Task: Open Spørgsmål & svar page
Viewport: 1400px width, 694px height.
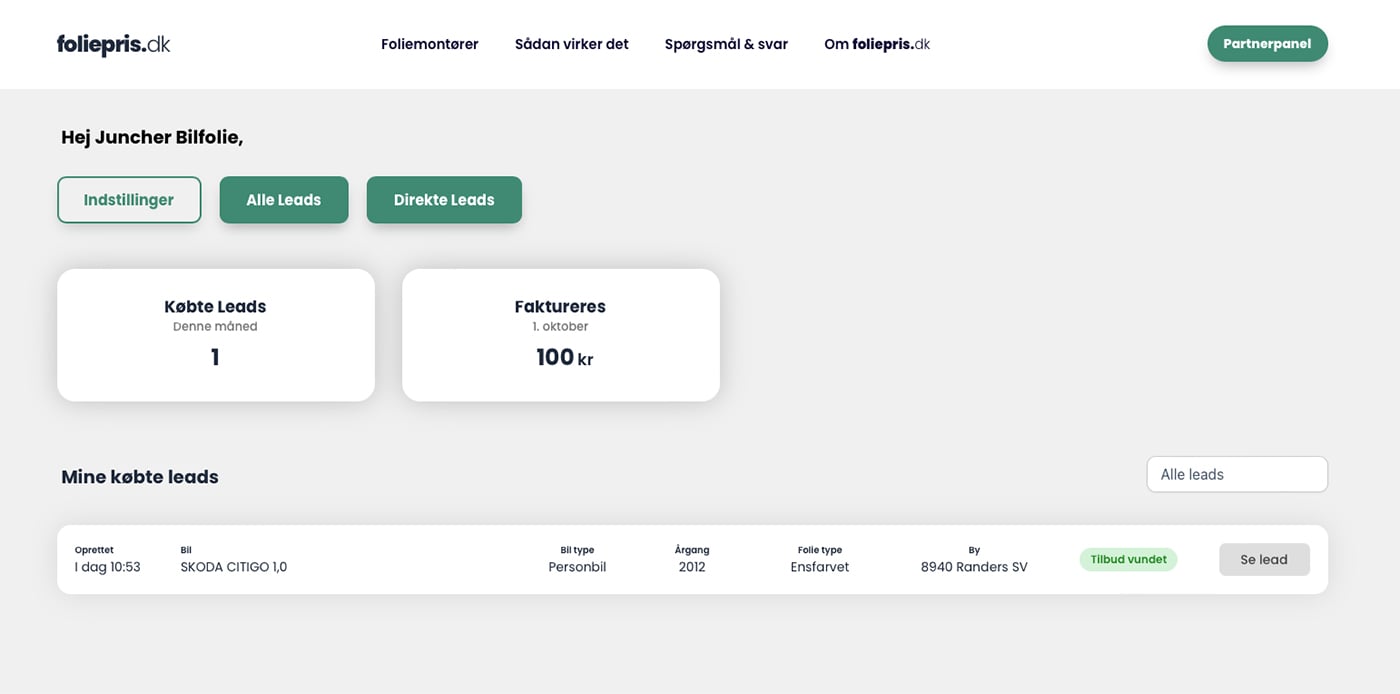Action: point(726,44)
